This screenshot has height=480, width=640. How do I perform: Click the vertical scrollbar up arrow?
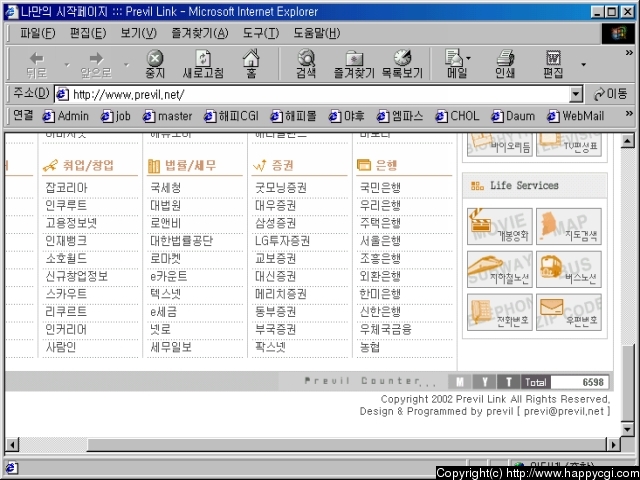pyautogui.click(x=627, y=141)
